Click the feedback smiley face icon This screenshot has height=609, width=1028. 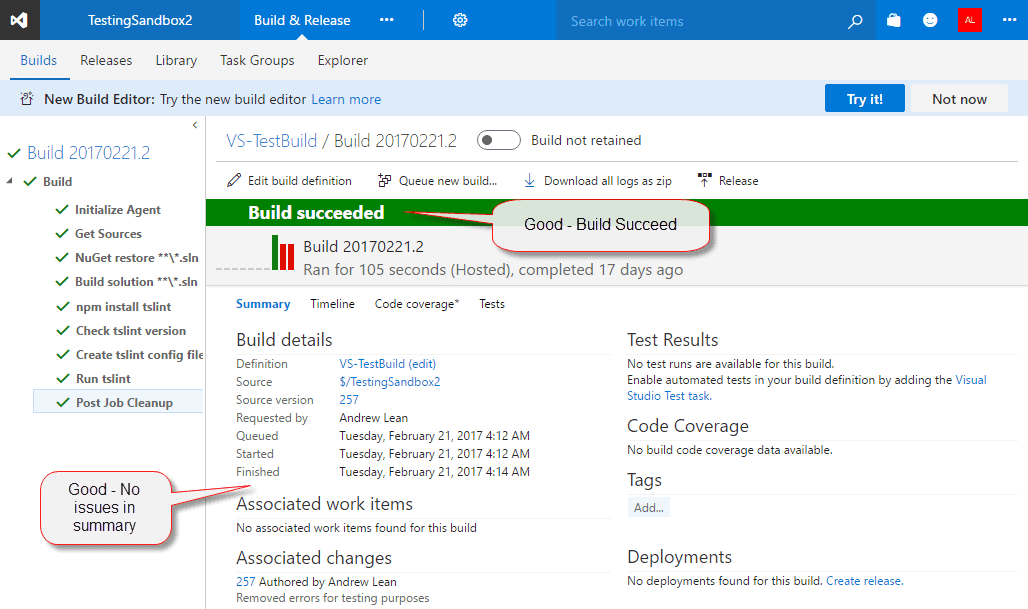click(x=930, y=20)
